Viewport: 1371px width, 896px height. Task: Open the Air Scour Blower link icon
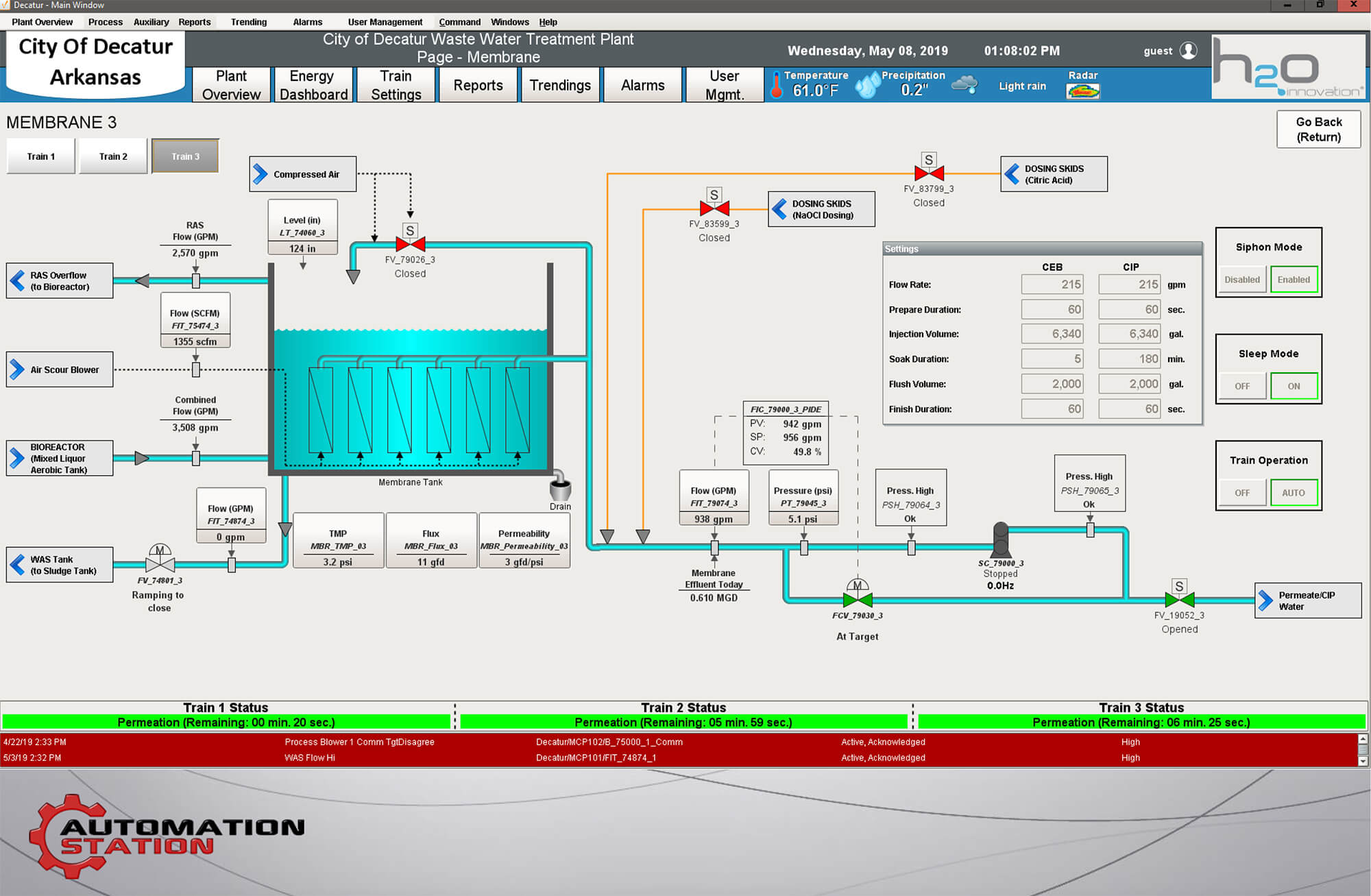[x=17, y=370]
